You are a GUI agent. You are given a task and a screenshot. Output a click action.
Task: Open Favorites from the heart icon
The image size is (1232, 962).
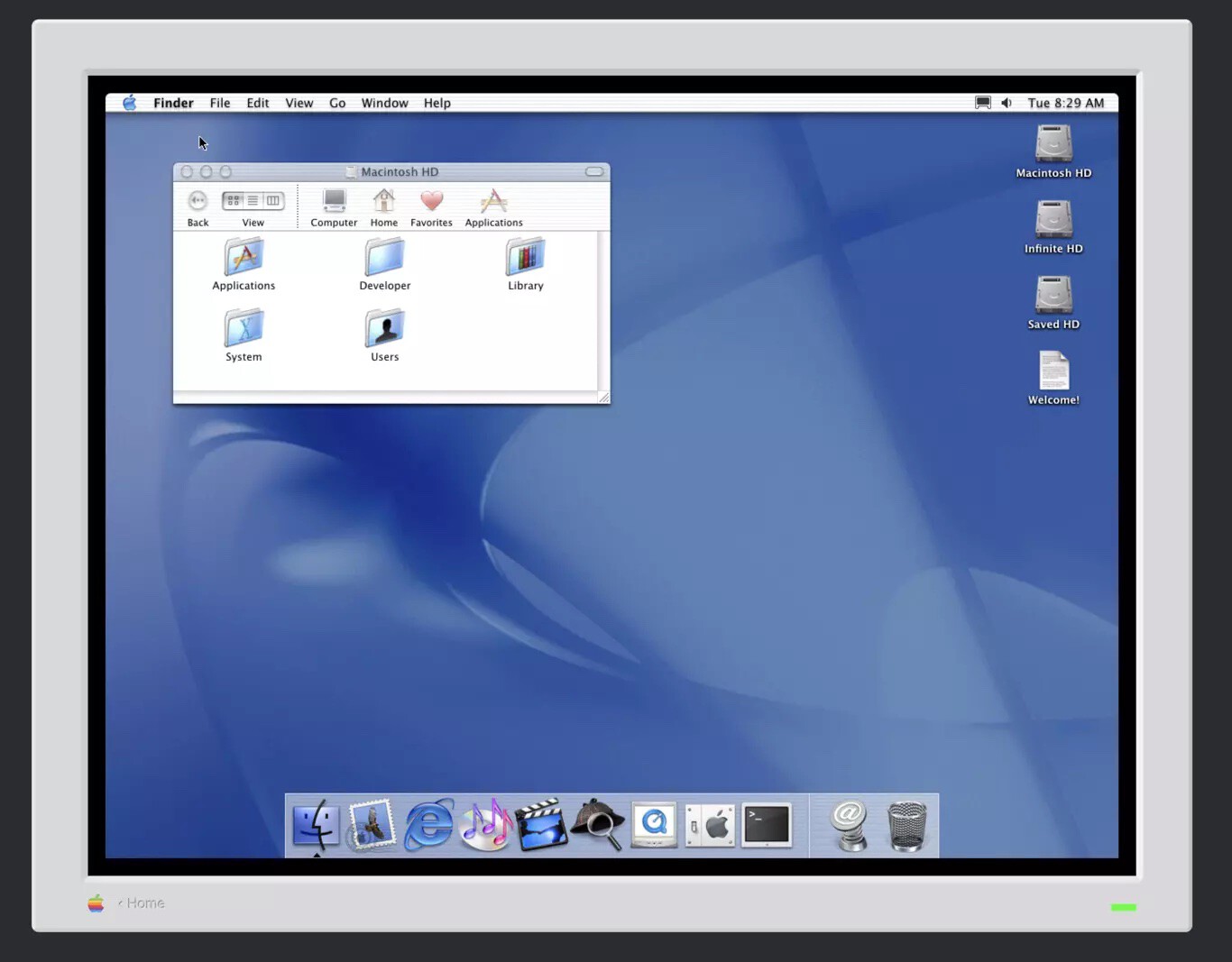click(x=431, y=202)
